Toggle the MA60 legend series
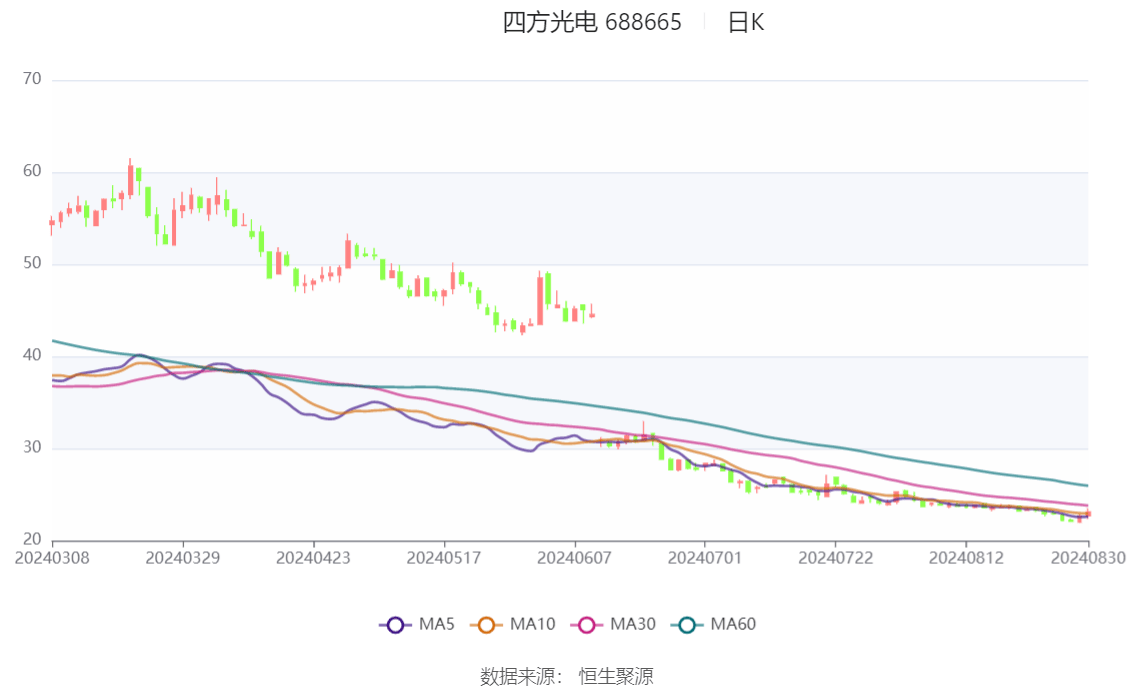 (x=714, y=624)
